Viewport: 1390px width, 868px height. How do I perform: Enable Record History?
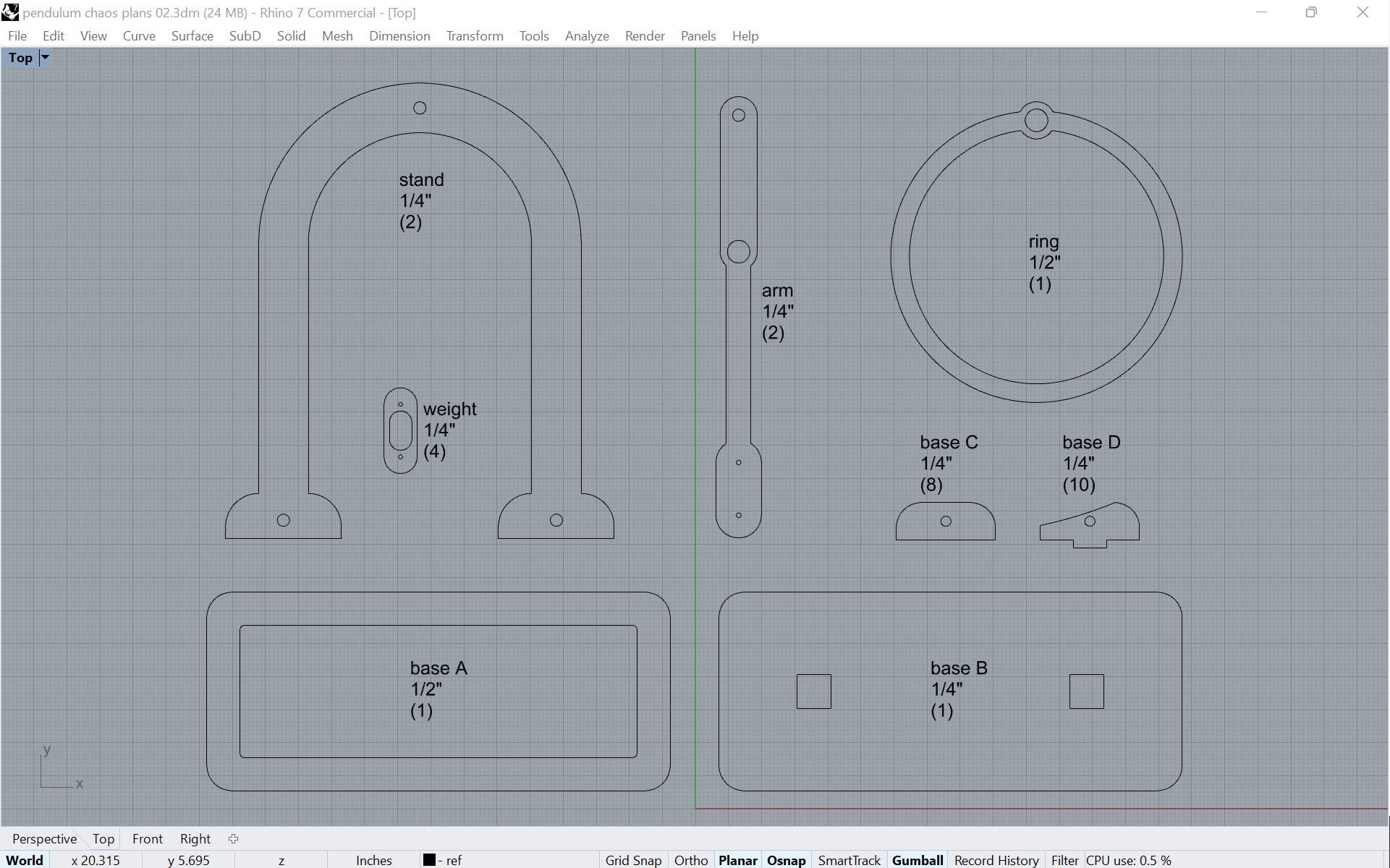pos(996,860)
